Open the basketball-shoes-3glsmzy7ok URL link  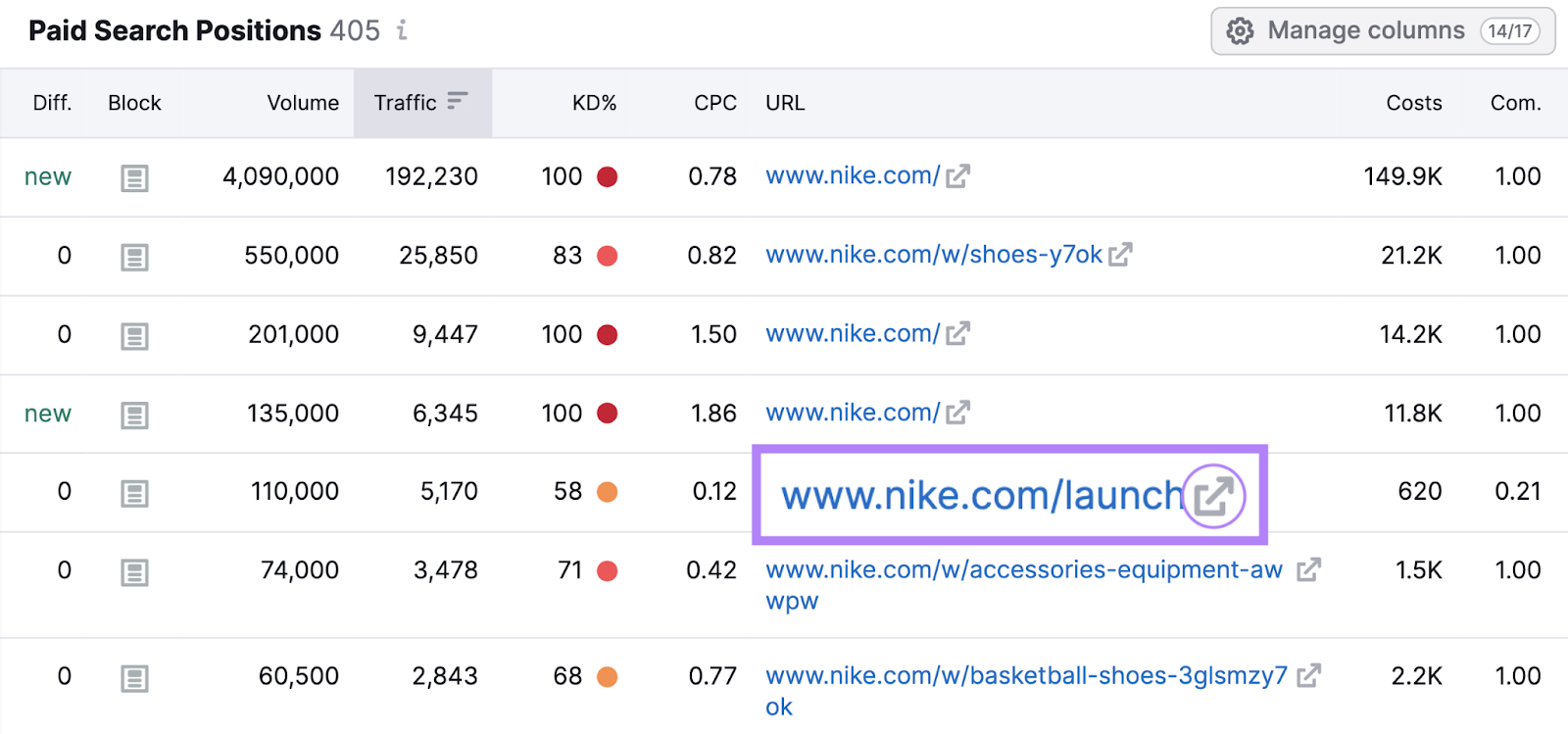1026,691
